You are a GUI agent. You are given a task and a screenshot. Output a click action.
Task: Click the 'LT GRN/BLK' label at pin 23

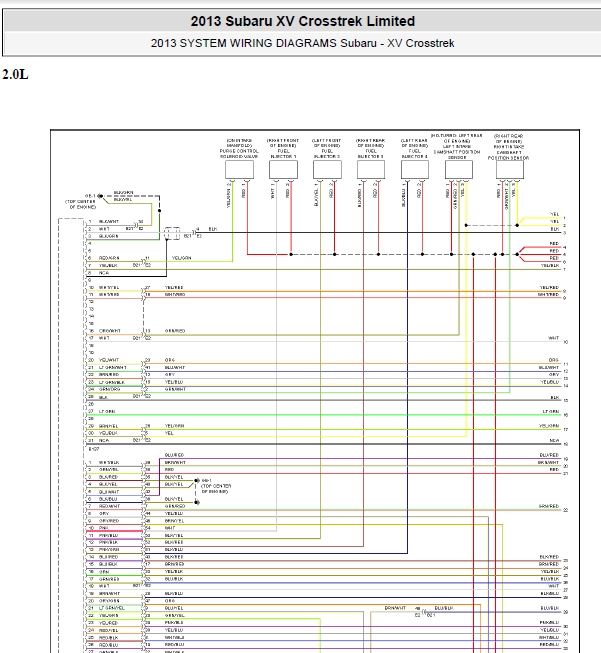pos(112,382)
